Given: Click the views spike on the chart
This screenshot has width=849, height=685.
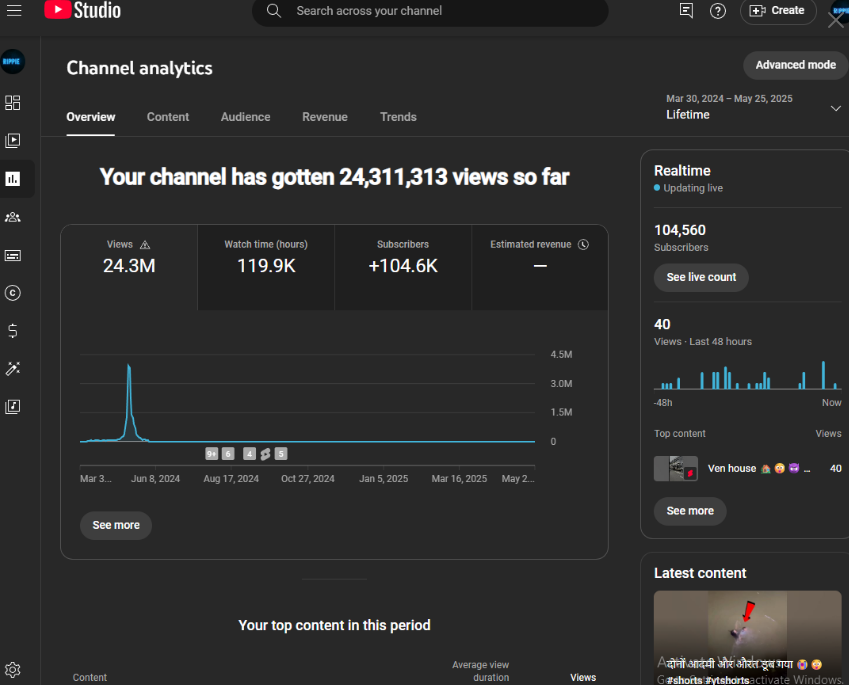Looking at the screenshot, I should pos(129,401).
